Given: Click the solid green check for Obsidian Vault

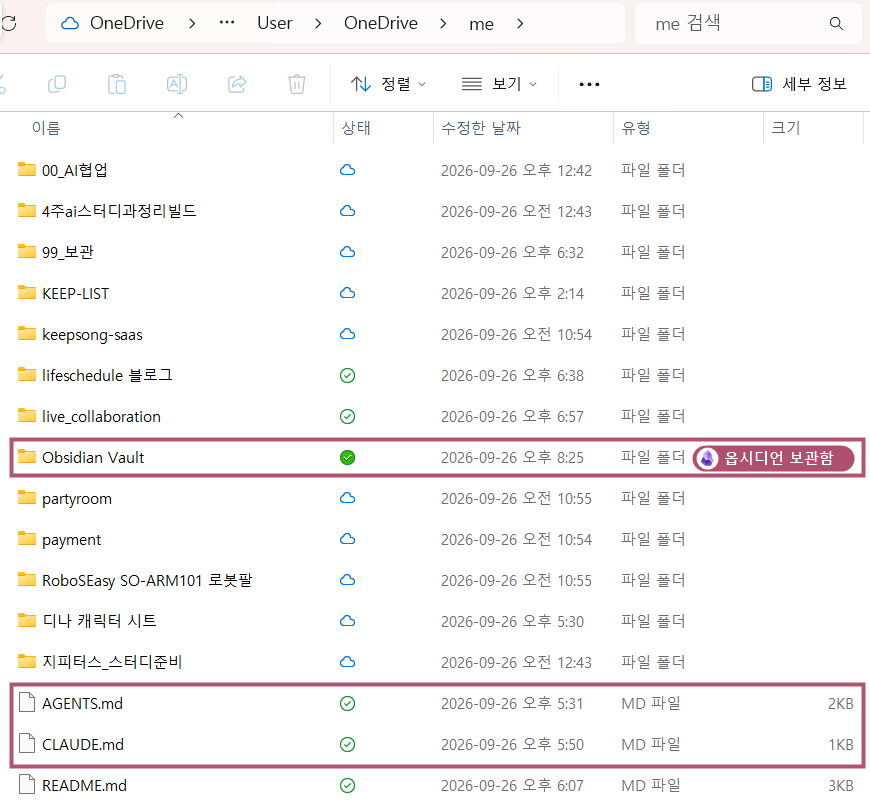Looking at the screenshot, I should click(347, 458).
